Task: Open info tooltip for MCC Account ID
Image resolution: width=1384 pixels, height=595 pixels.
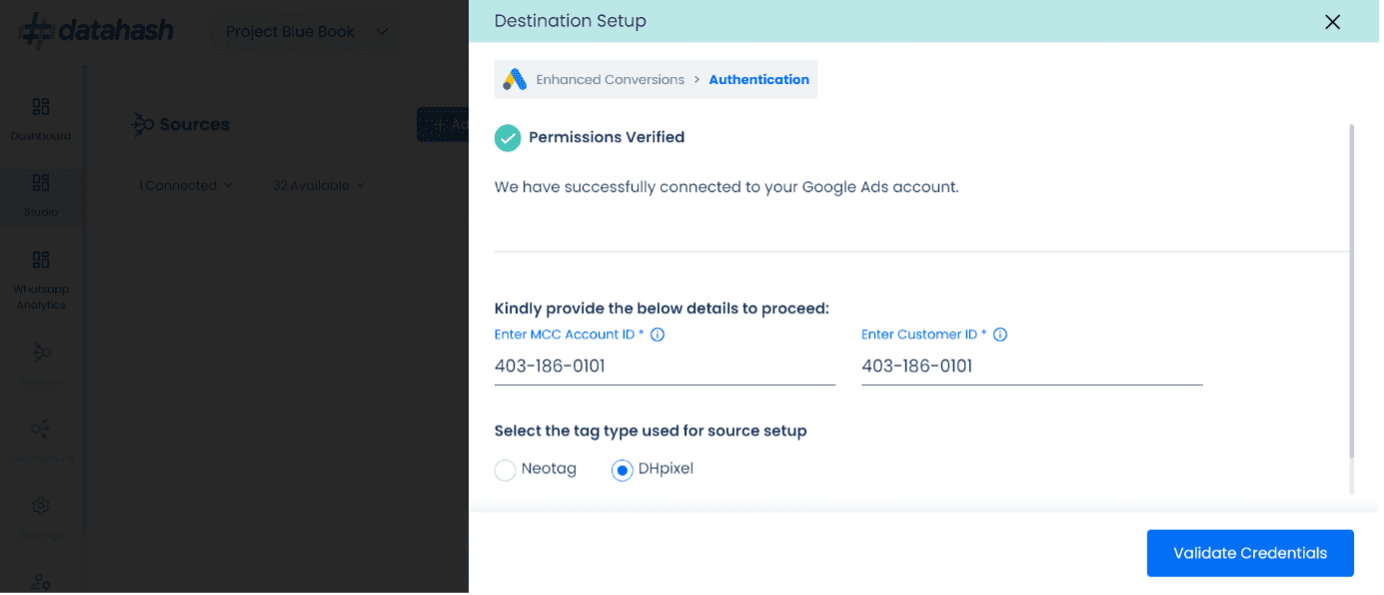Action: tap(659, 336)
